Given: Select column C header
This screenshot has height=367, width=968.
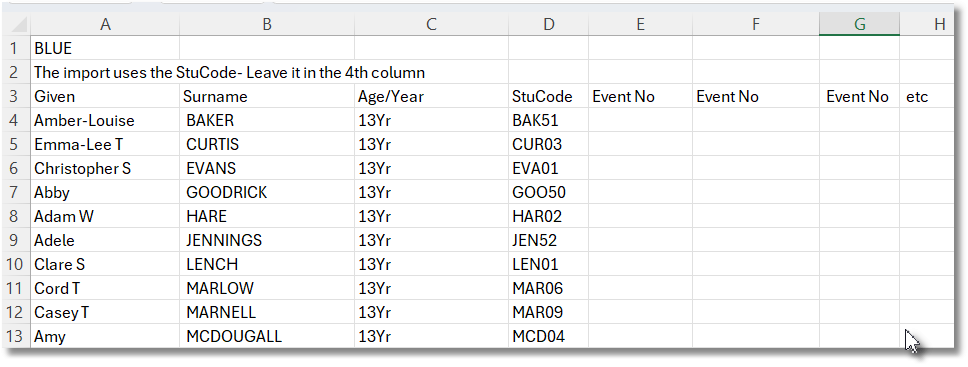Looking at the screenshot, I should click(432, 24).
